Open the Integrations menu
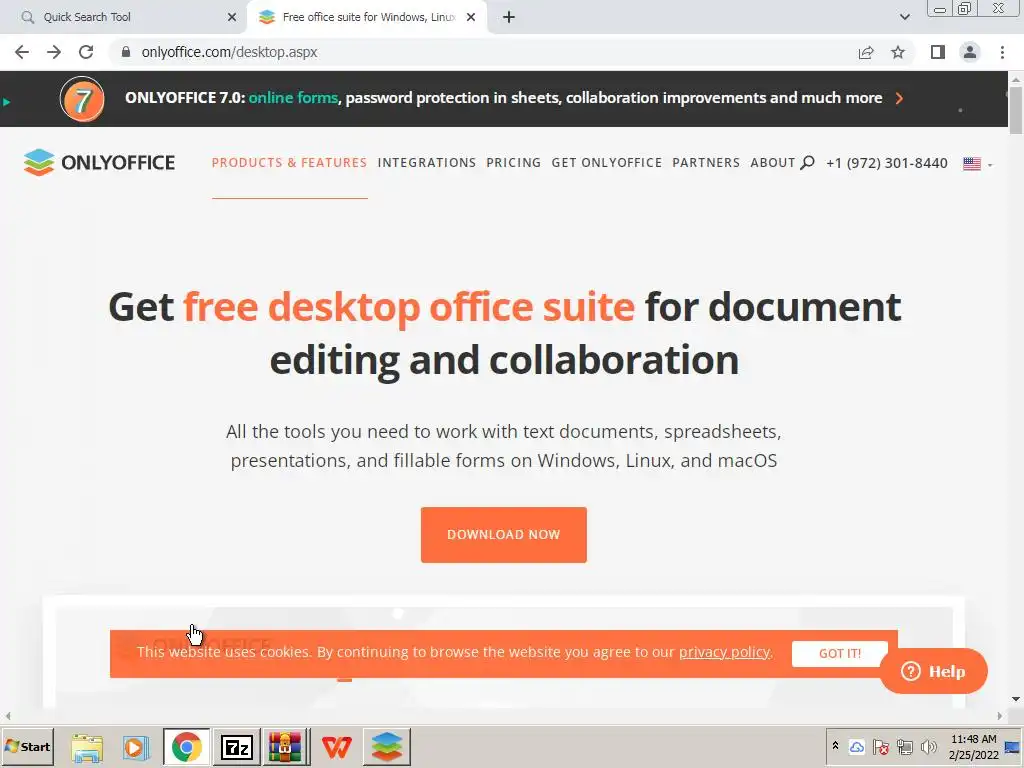This screenshot has width=1024, height=768. pyautogui.click(x=426, y=163)
